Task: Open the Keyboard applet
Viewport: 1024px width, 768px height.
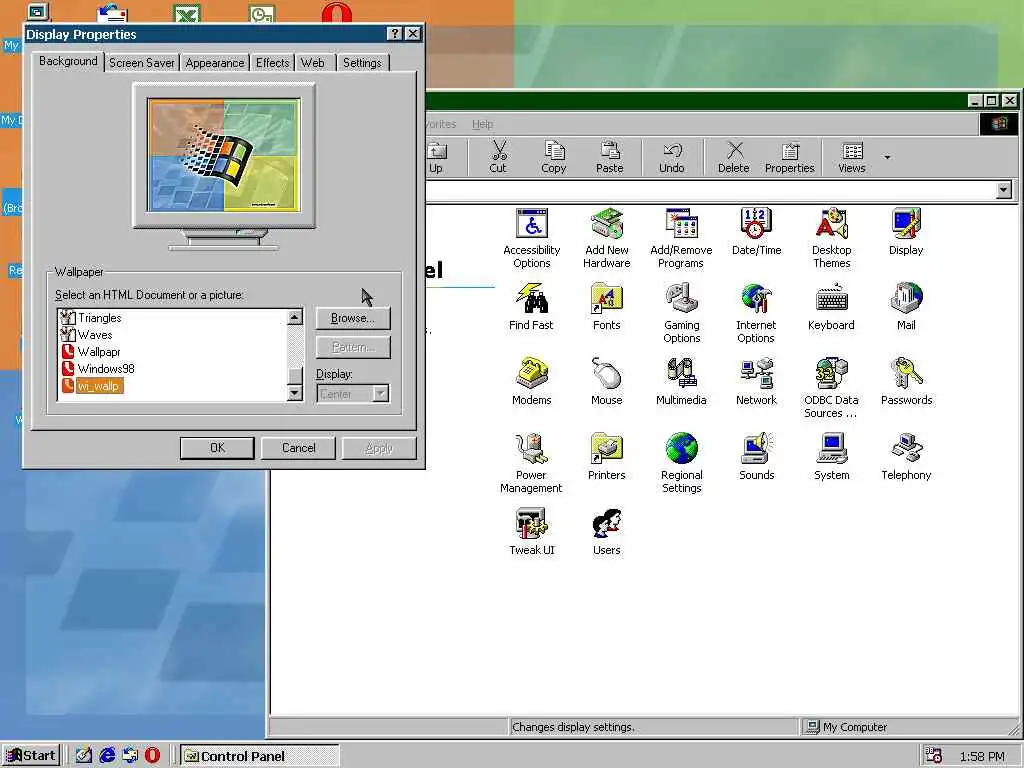Action: pyautogui.click(x=831, y=307)
